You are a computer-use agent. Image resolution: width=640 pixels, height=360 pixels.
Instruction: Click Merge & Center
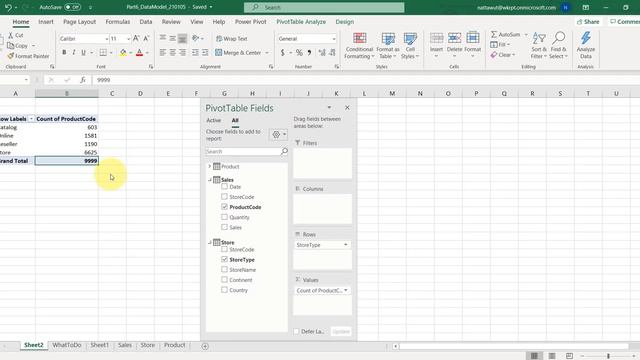[x=238, y=53]
